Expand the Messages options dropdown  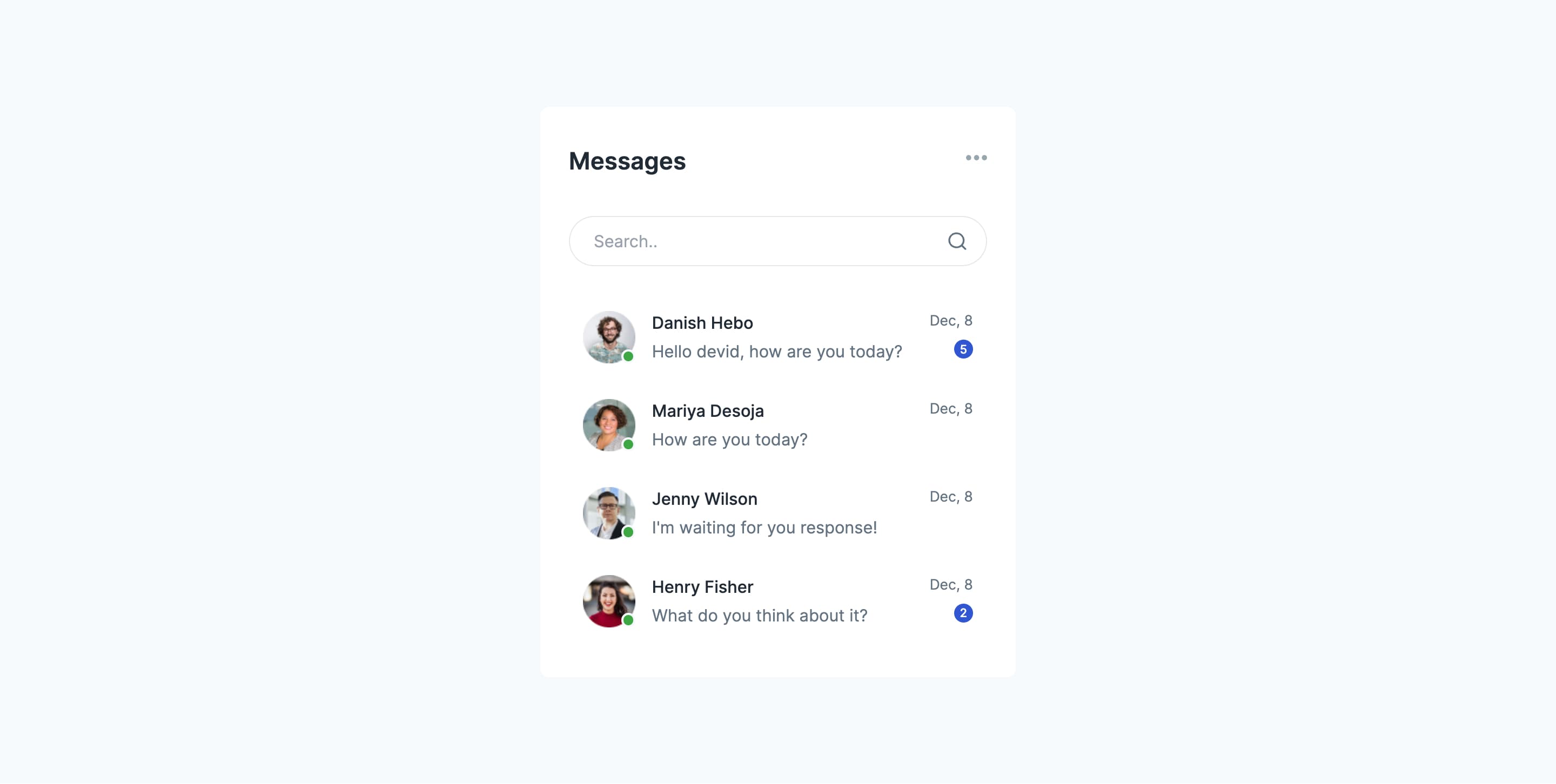tap(975, 157)
